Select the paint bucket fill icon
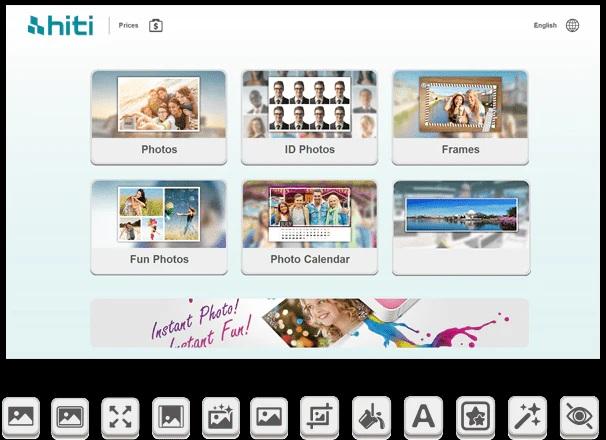606x440 pixels. pos(371,417)
